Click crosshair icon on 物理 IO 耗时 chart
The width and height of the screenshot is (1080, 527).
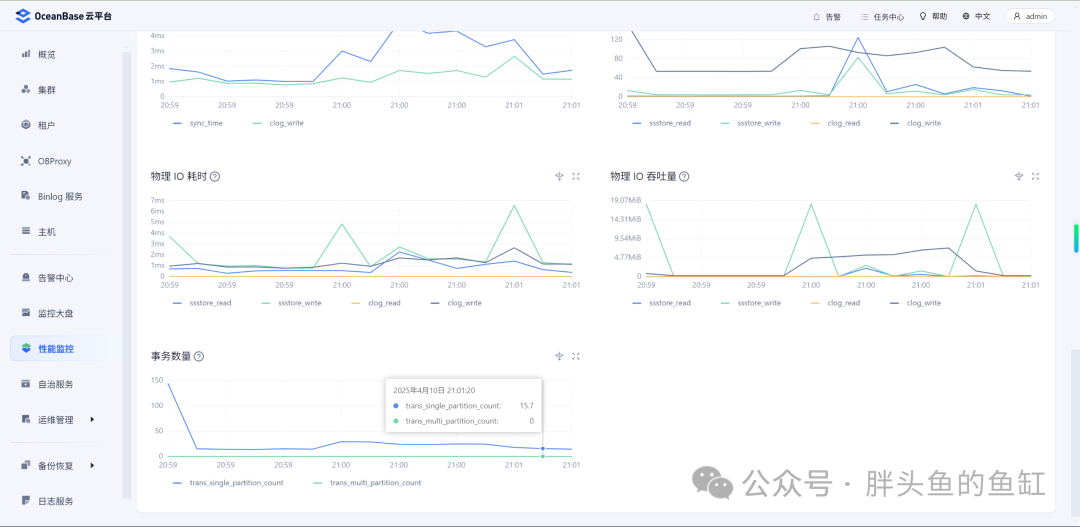coord(559,176)
